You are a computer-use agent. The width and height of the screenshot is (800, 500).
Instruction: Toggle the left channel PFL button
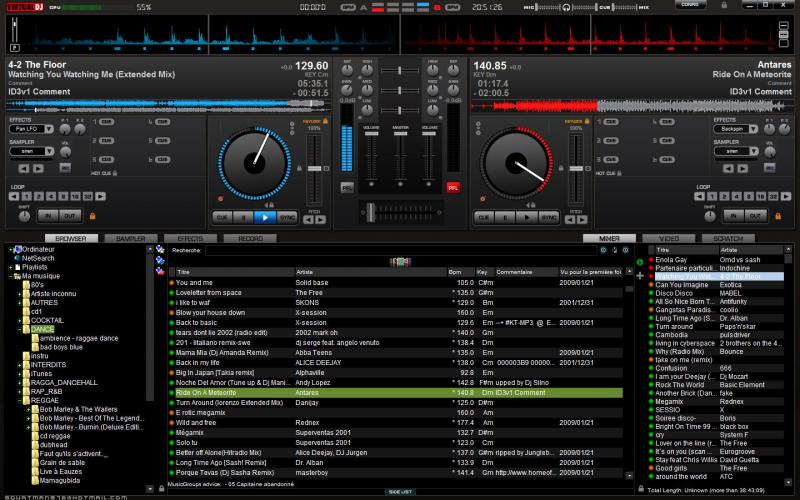(347, 187)
